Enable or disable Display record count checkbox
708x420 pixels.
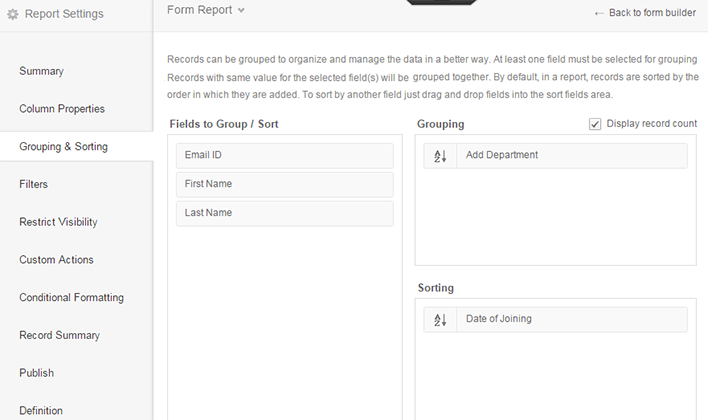pos(595,124)
